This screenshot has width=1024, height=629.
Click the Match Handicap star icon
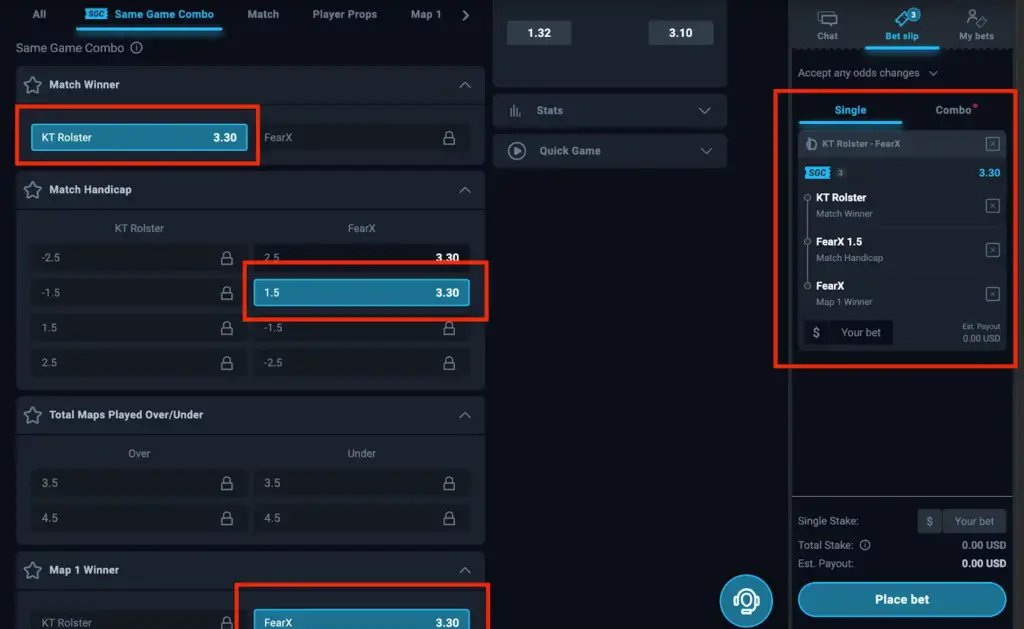[33, 190]
